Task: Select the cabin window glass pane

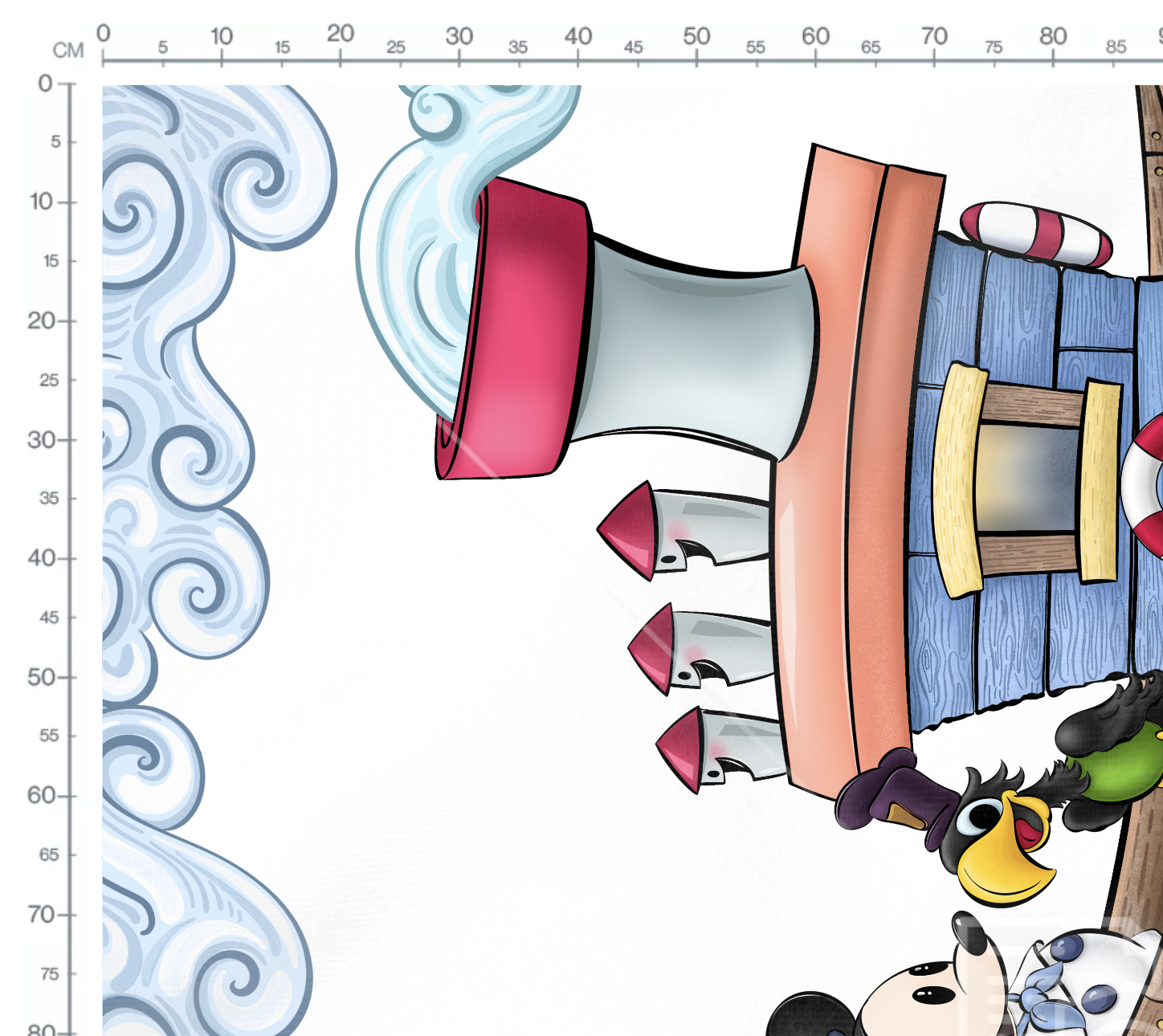Action: [x=1026, y=478]
